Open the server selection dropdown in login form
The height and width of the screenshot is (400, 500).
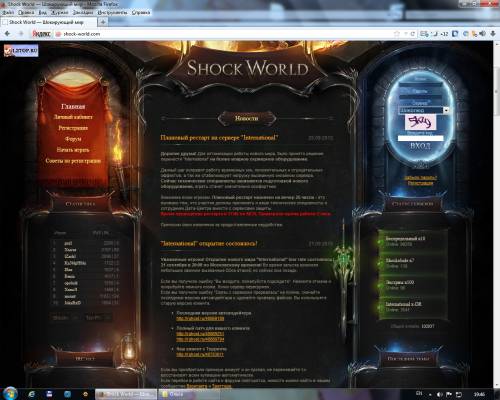[424, 110]
